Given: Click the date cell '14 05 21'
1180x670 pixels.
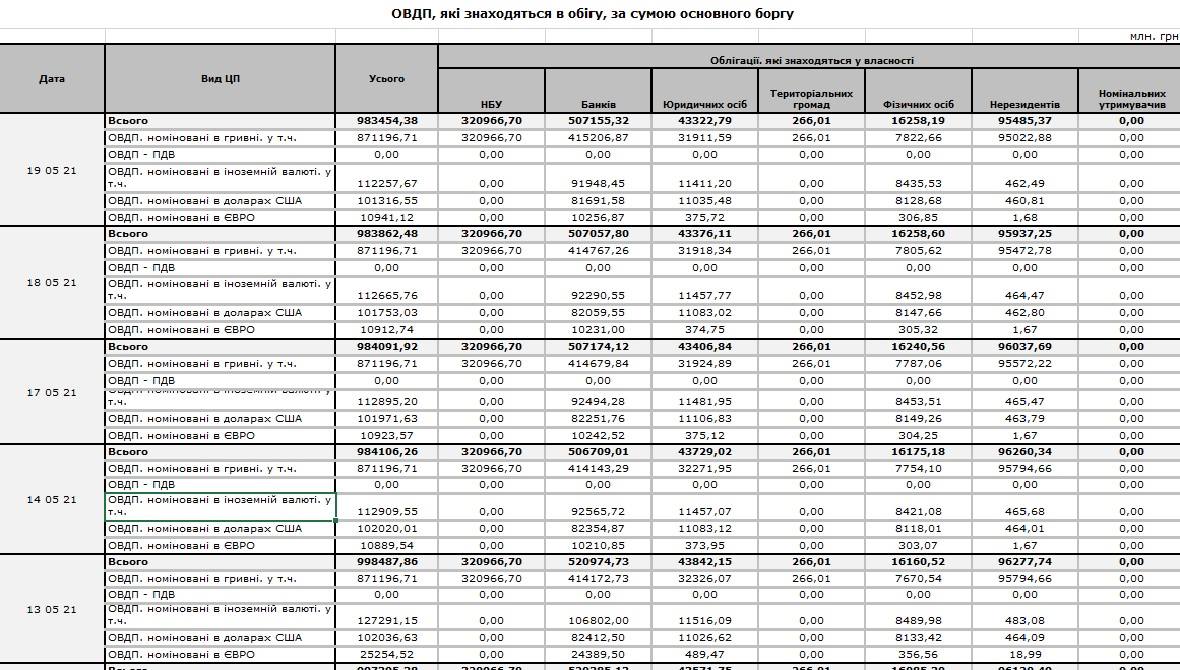Looking at the screenshot, I should pos(52,499).
